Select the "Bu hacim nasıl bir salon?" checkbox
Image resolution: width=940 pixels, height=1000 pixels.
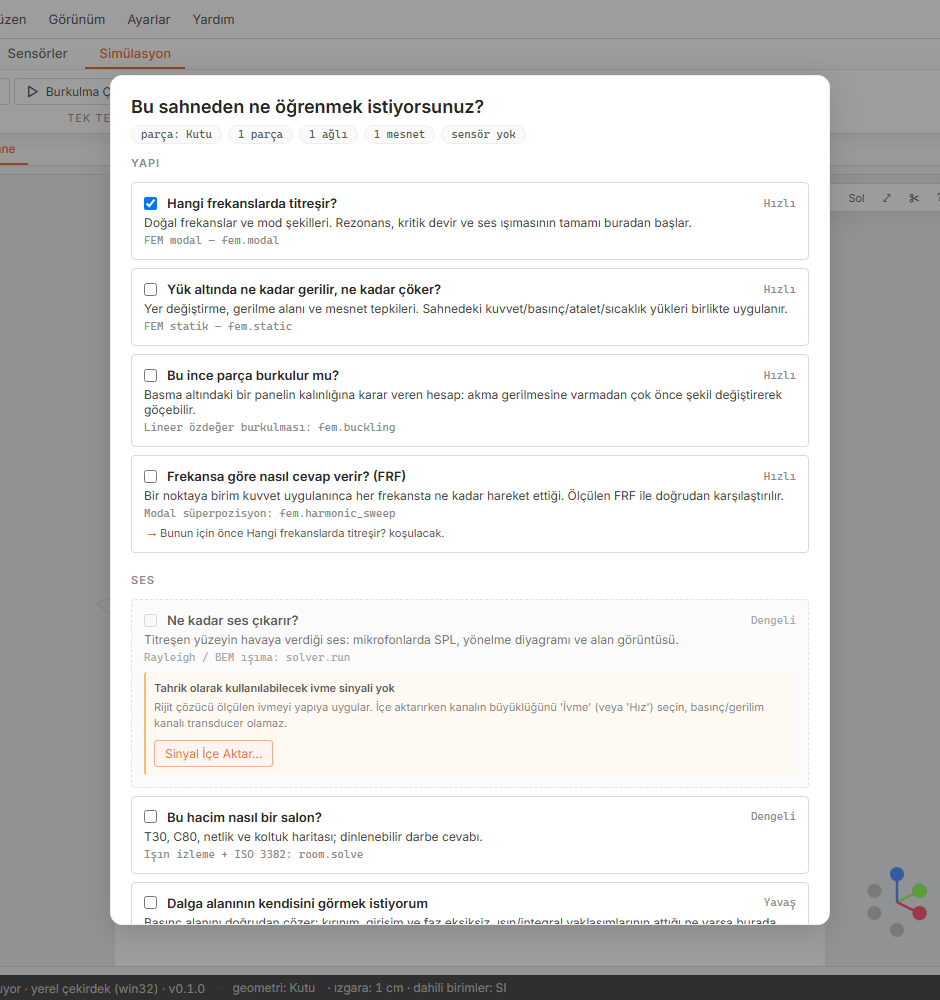point(151,817)
